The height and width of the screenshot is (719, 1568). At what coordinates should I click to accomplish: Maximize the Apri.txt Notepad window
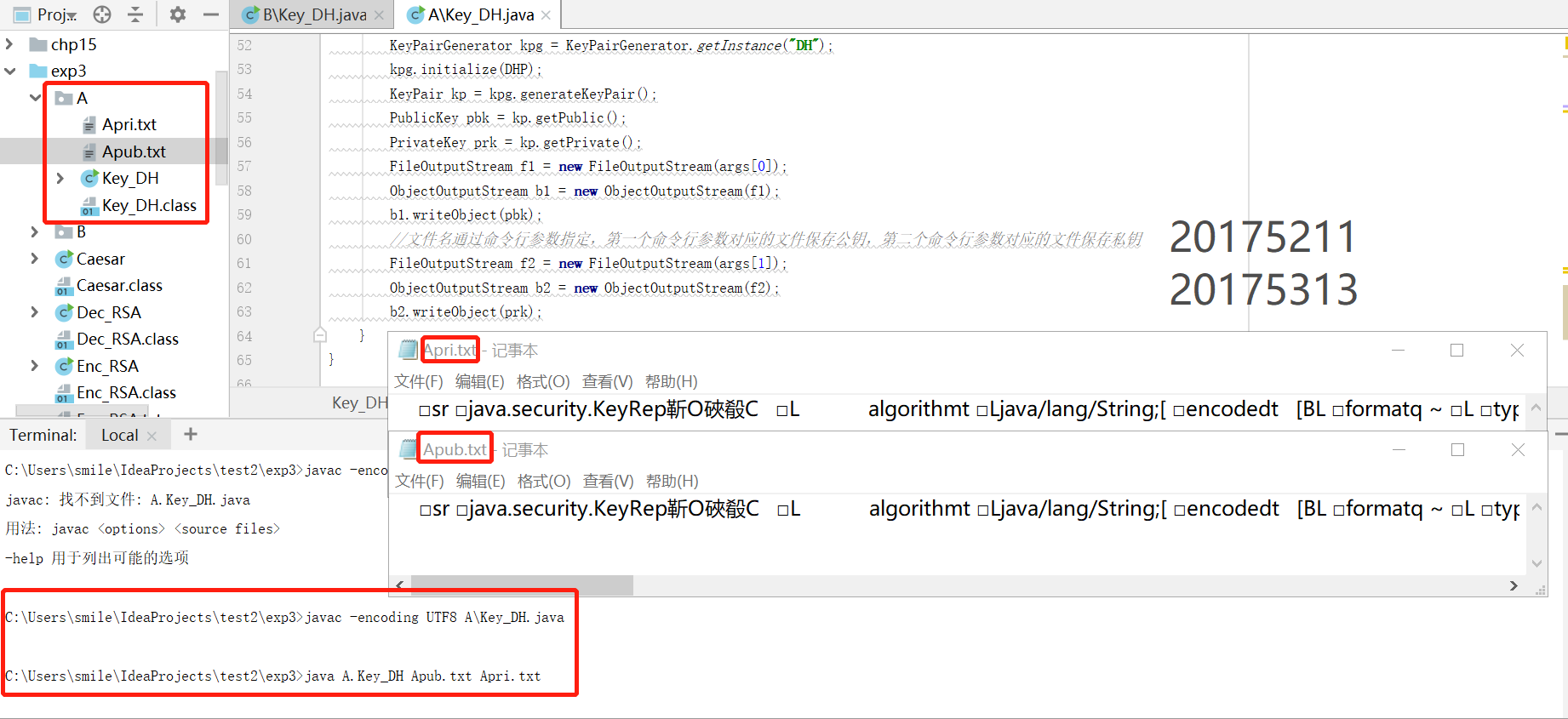(1456, 350)
